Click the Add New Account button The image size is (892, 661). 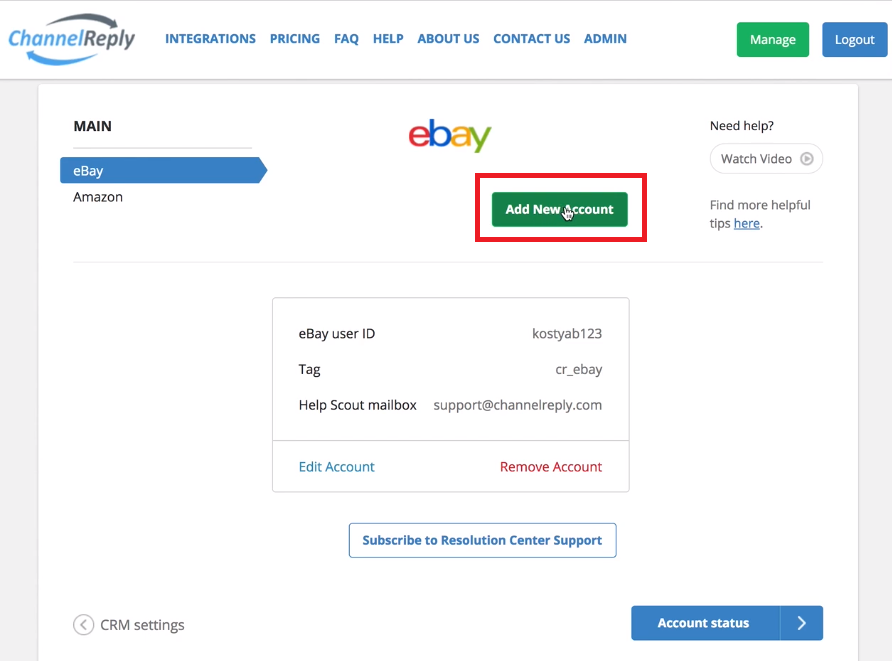pyautogui.click(x=560, y=209)
